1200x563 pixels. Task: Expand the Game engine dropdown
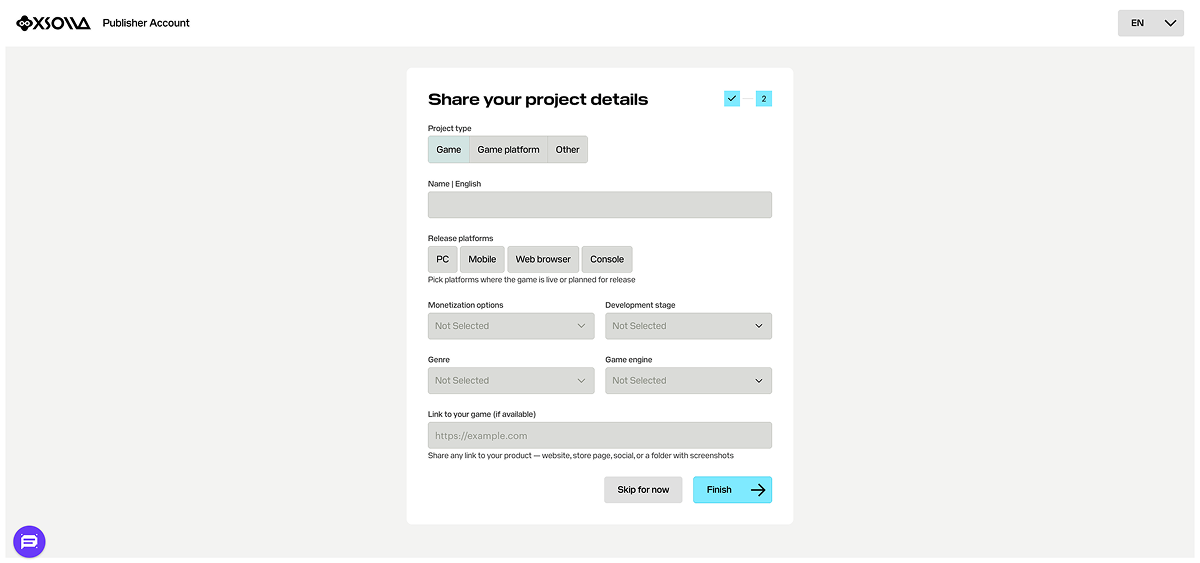coord(688,381)
